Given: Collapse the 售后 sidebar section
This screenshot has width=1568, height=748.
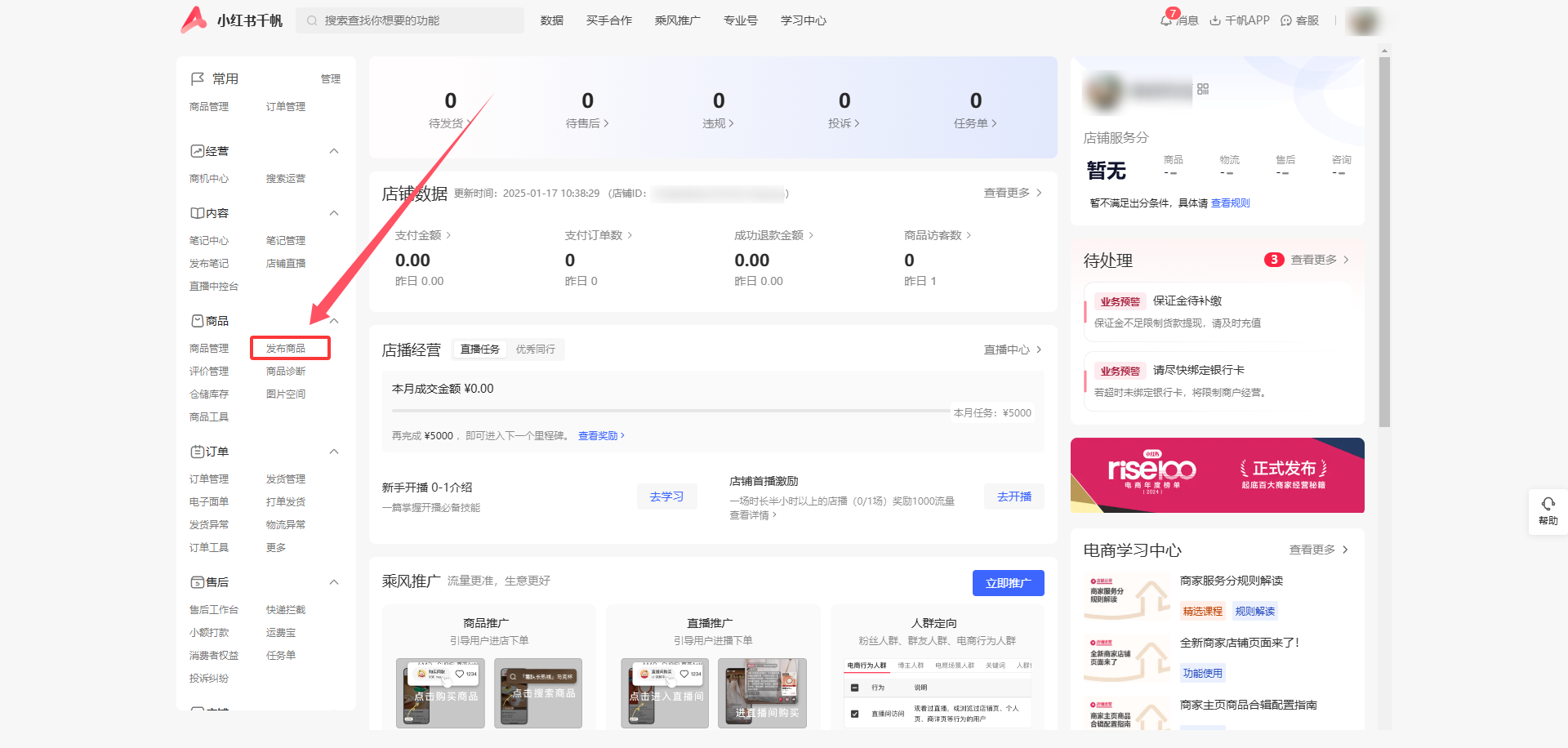Looking at the screenshot, I should tap(334, 582).
